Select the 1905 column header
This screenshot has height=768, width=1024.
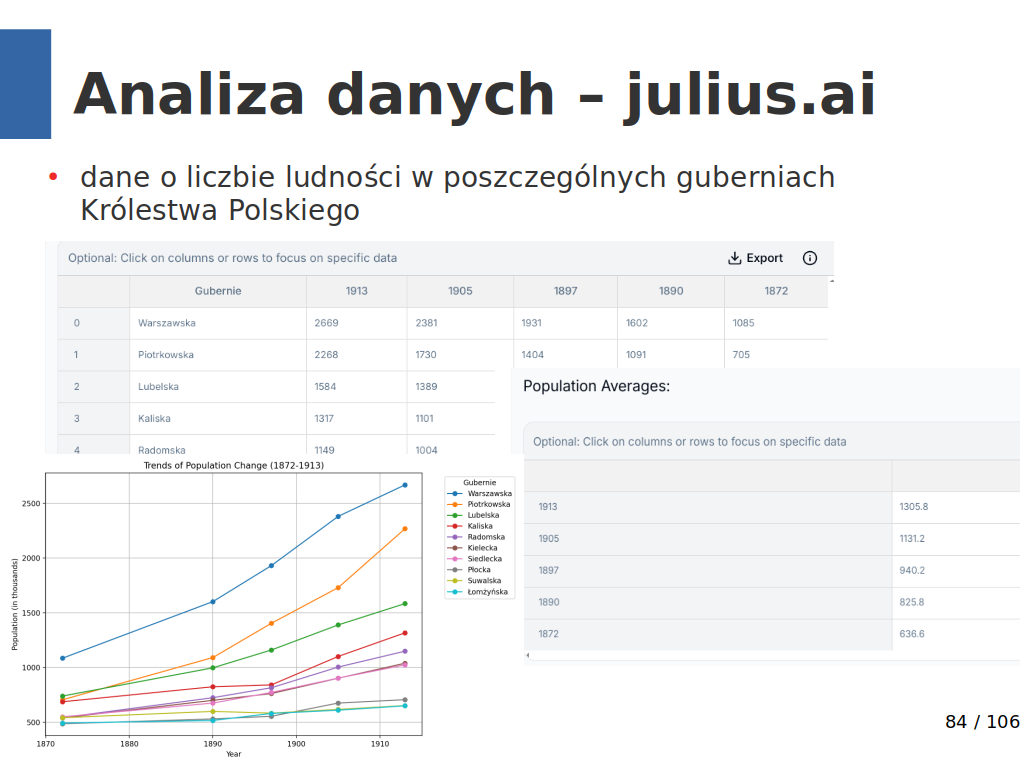pyautogui.click(x=460, y=291)
